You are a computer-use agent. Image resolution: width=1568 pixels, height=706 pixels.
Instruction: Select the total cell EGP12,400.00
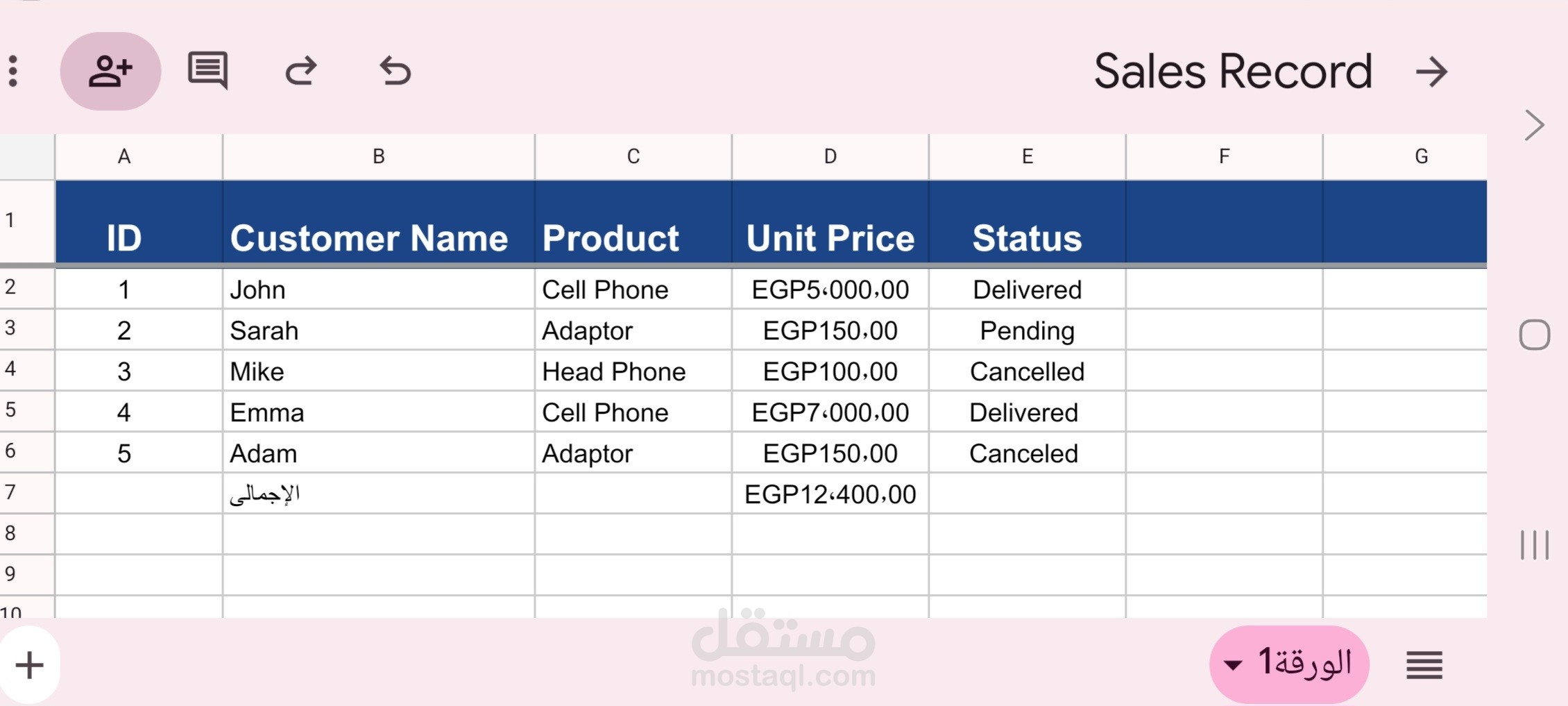[x=830, y=494]
